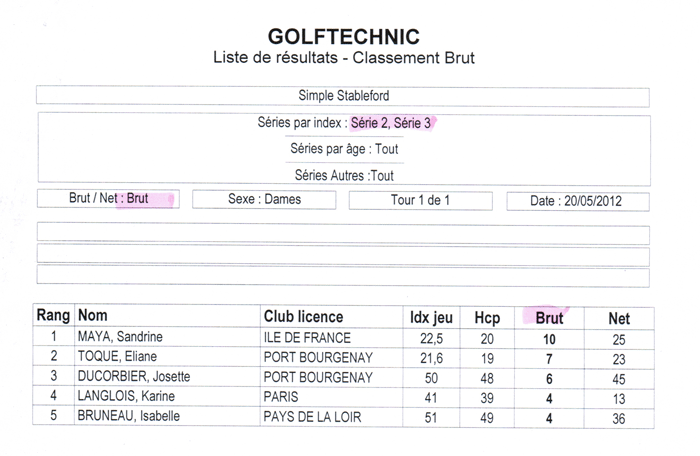Click the GOLFTECHNIC title
Screen dimensions: 700x456
[343, 37]
